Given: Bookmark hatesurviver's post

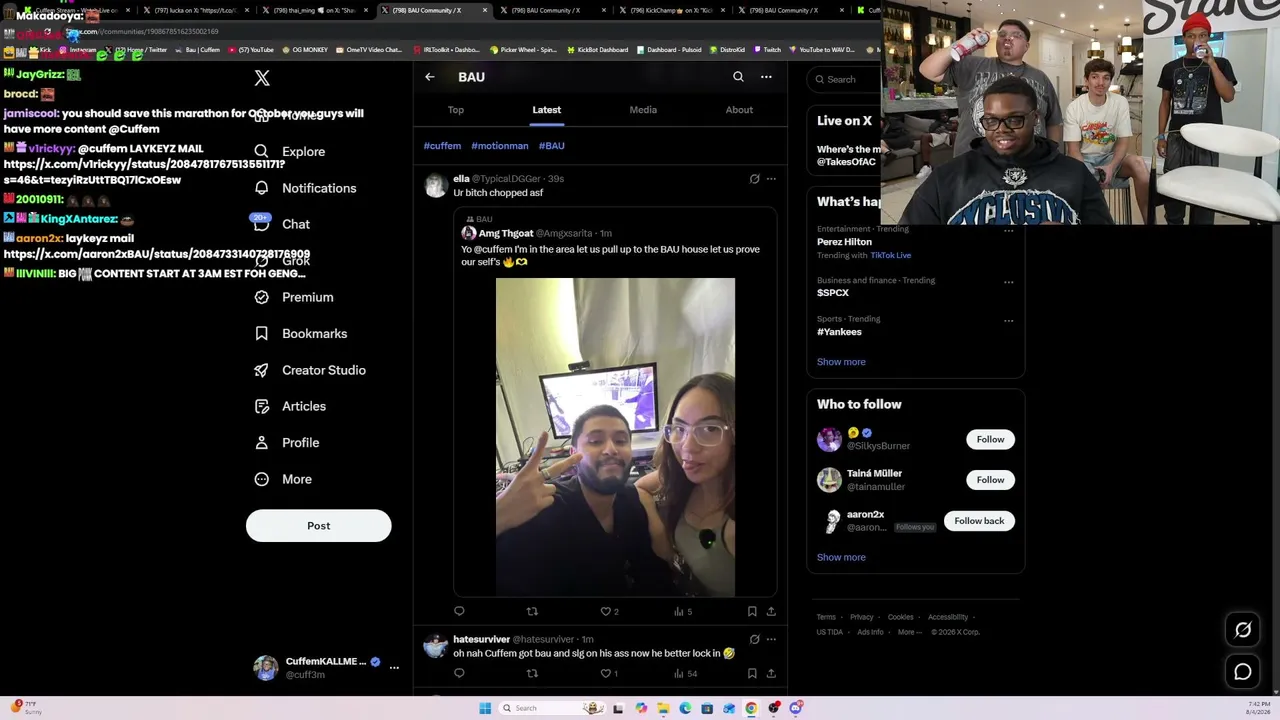Looking at the screenshot, I should 752,673.
